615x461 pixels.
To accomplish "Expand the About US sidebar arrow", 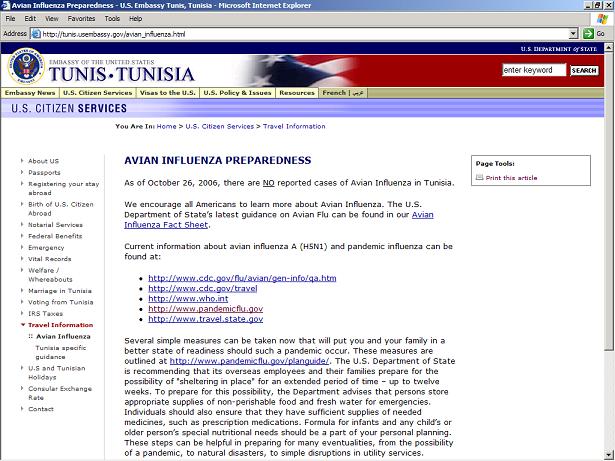I will tap(22, 160).
